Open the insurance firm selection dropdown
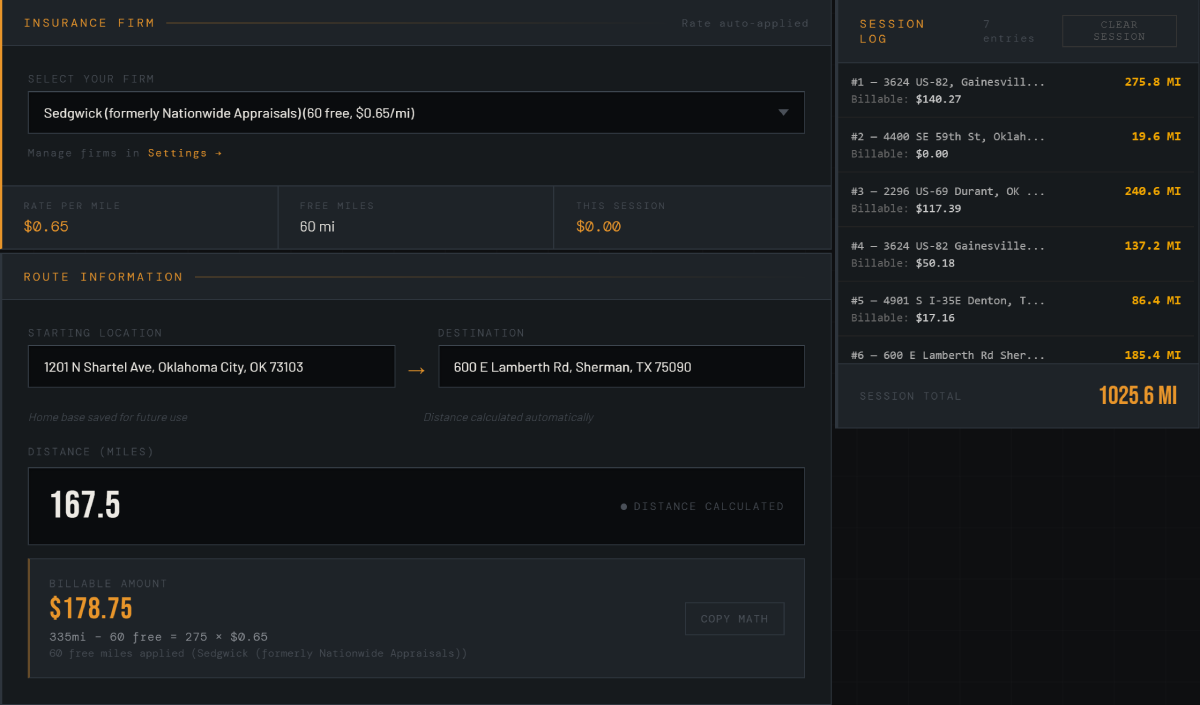This screenshot has height=705, width=1200. [x=415, y=112]
